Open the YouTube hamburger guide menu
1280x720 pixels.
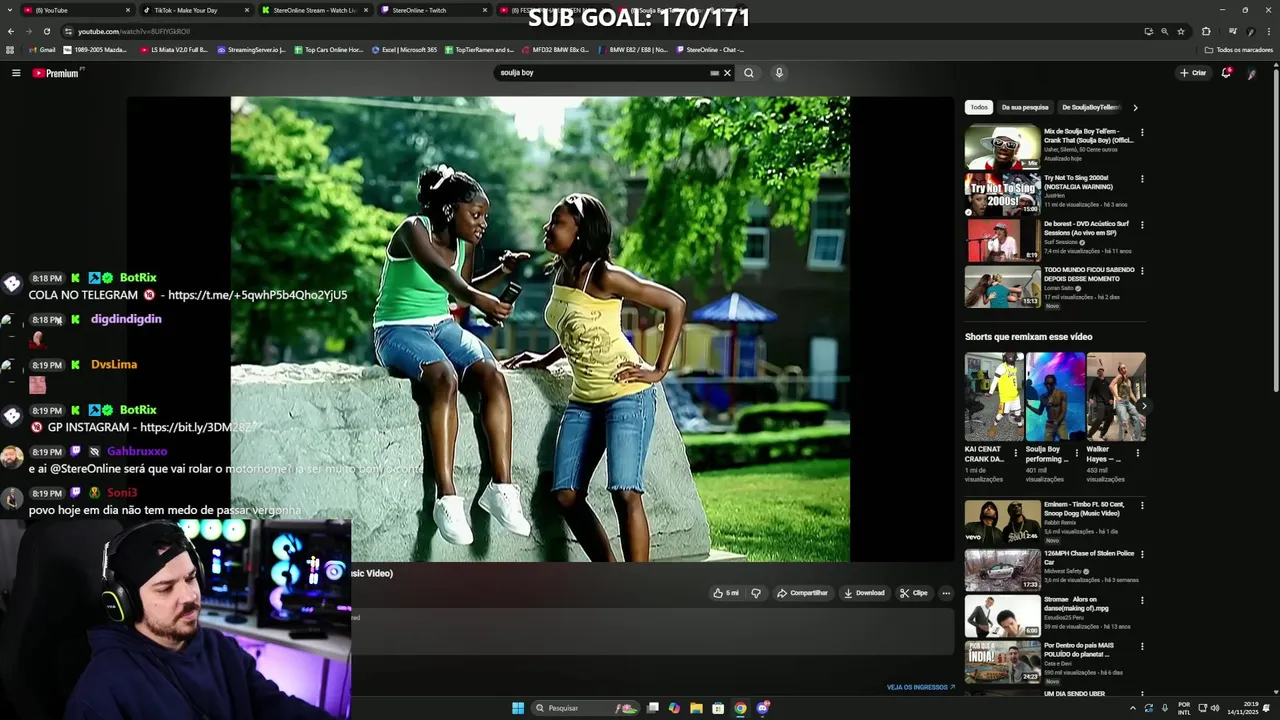16,73
